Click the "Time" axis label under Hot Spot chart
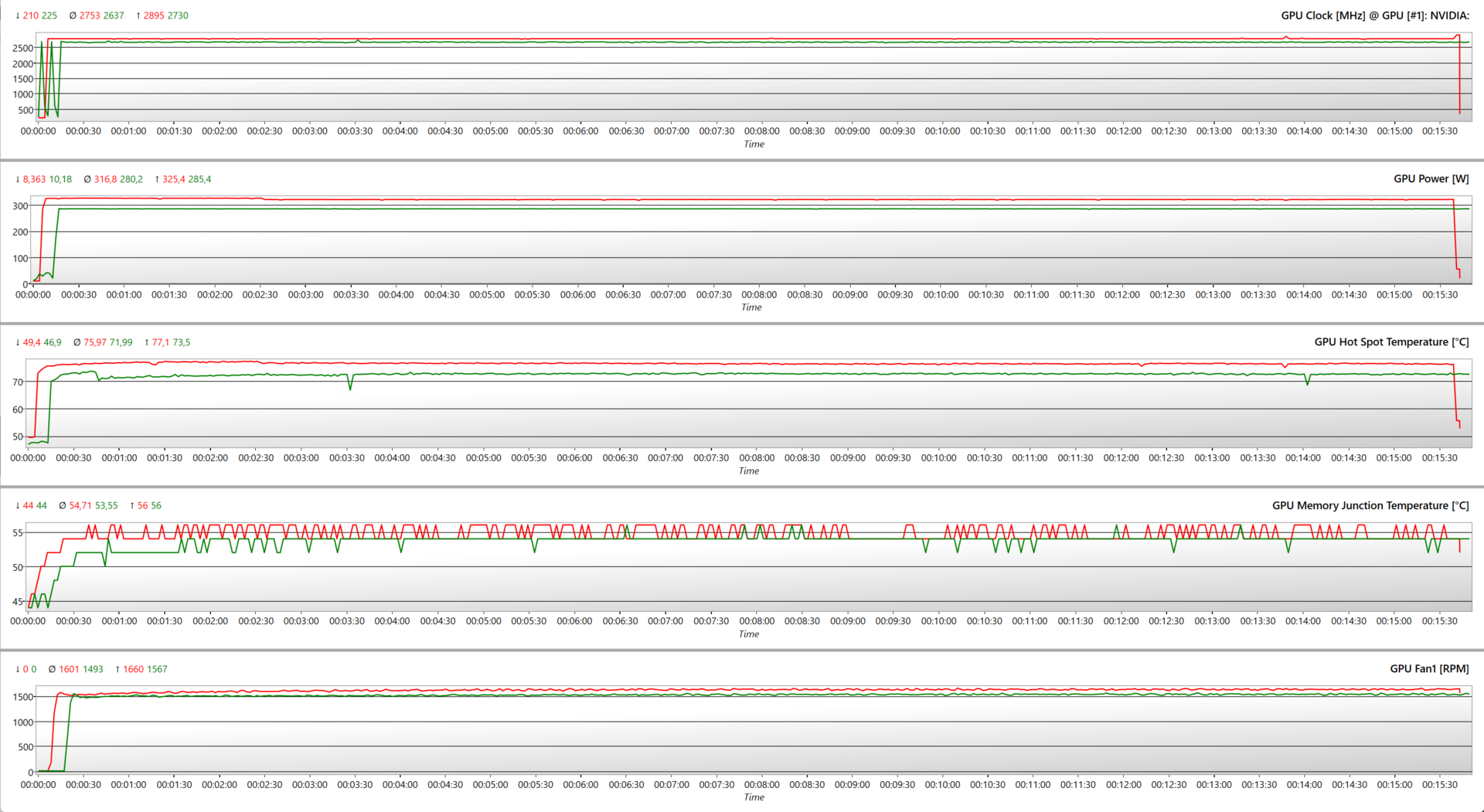 749,471
